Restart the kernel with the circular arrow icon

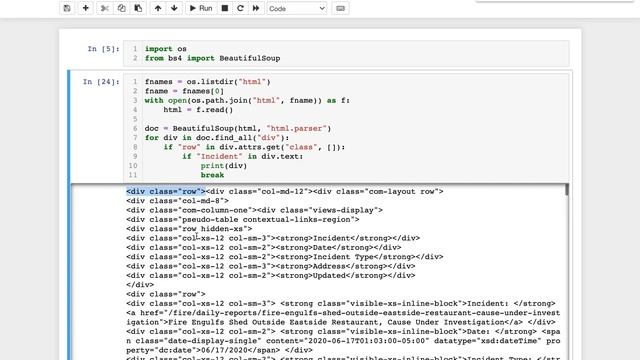tap(240, 8)
